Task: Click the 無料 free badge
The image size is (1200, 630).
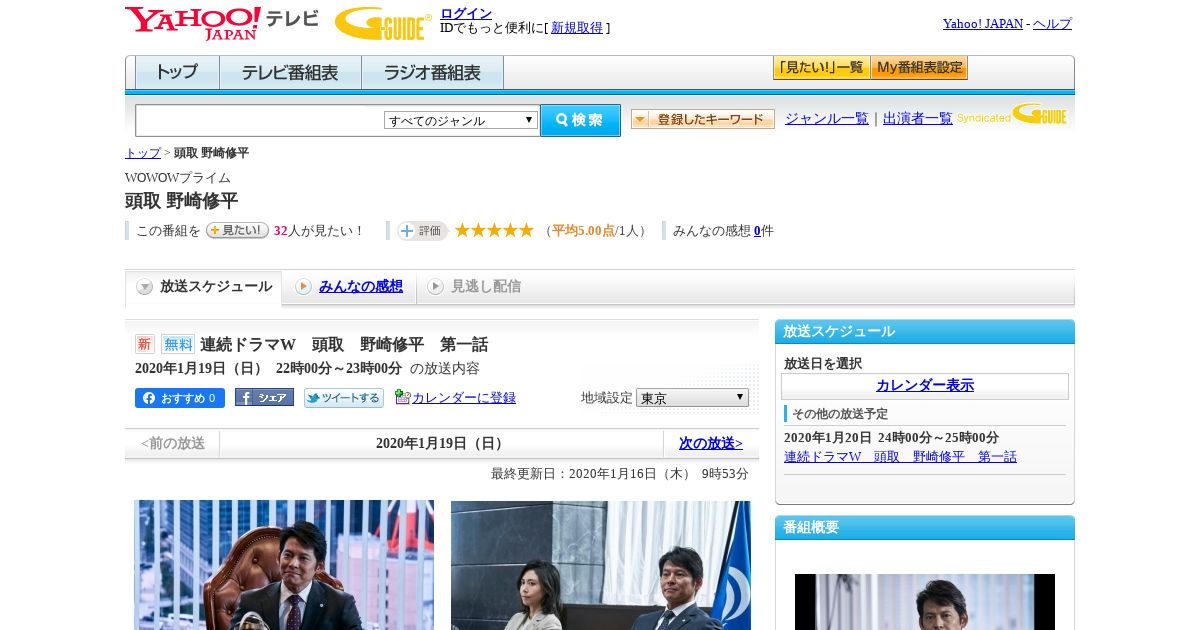Action: point(178,344)
